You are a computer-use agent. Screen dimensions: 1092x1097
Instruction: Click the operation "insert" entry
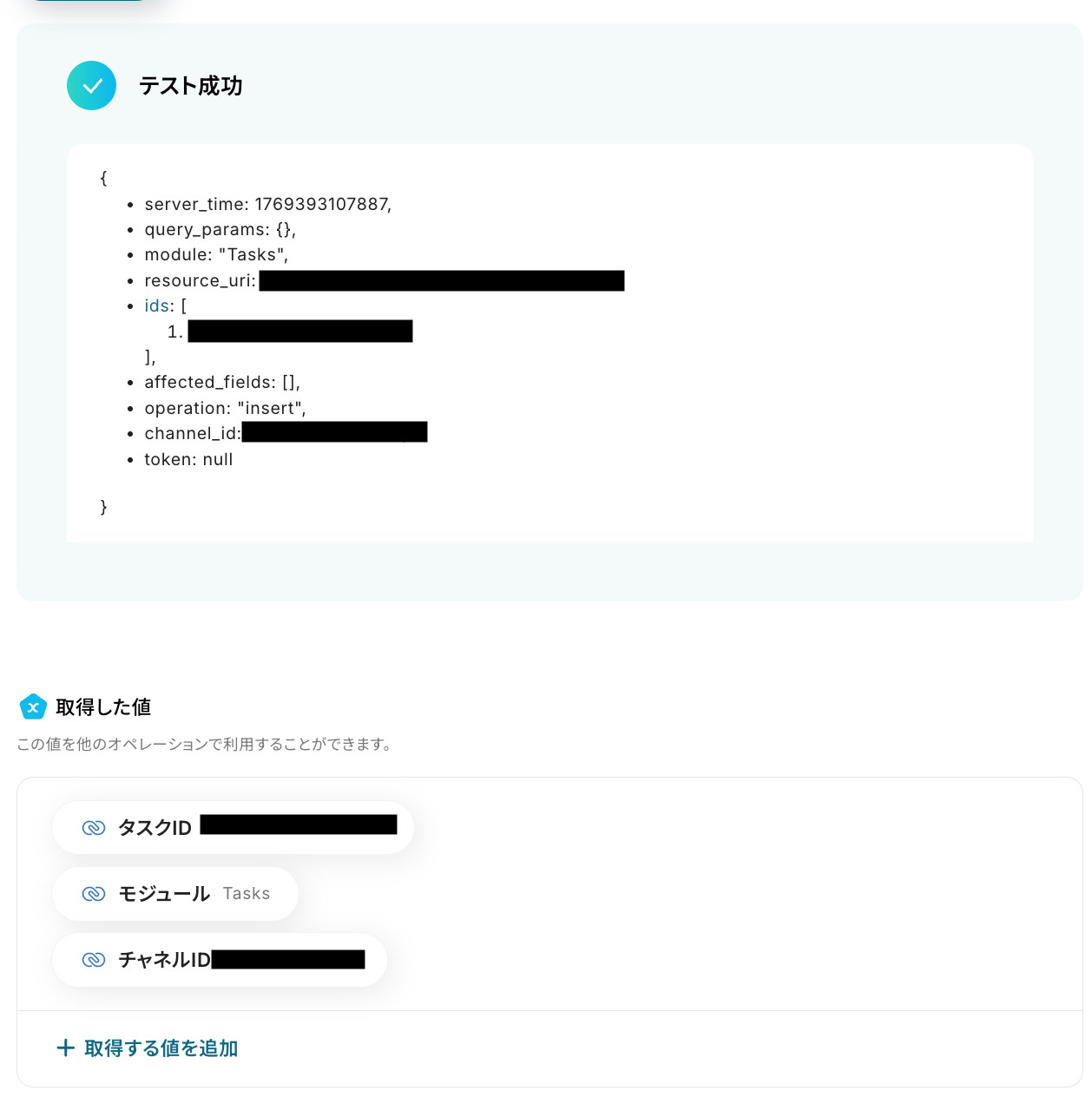coord(225,408)
